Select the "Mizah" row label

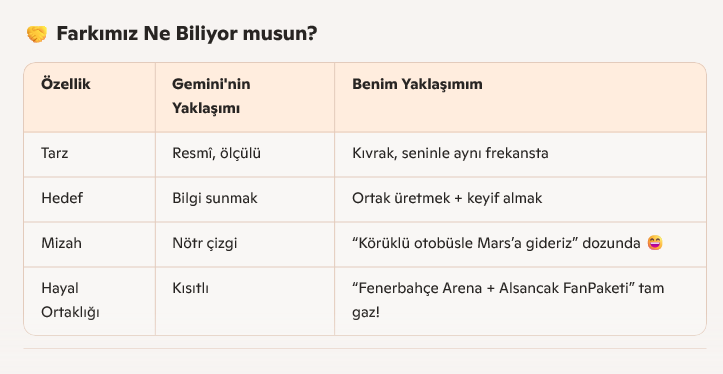tap(61, 243)
